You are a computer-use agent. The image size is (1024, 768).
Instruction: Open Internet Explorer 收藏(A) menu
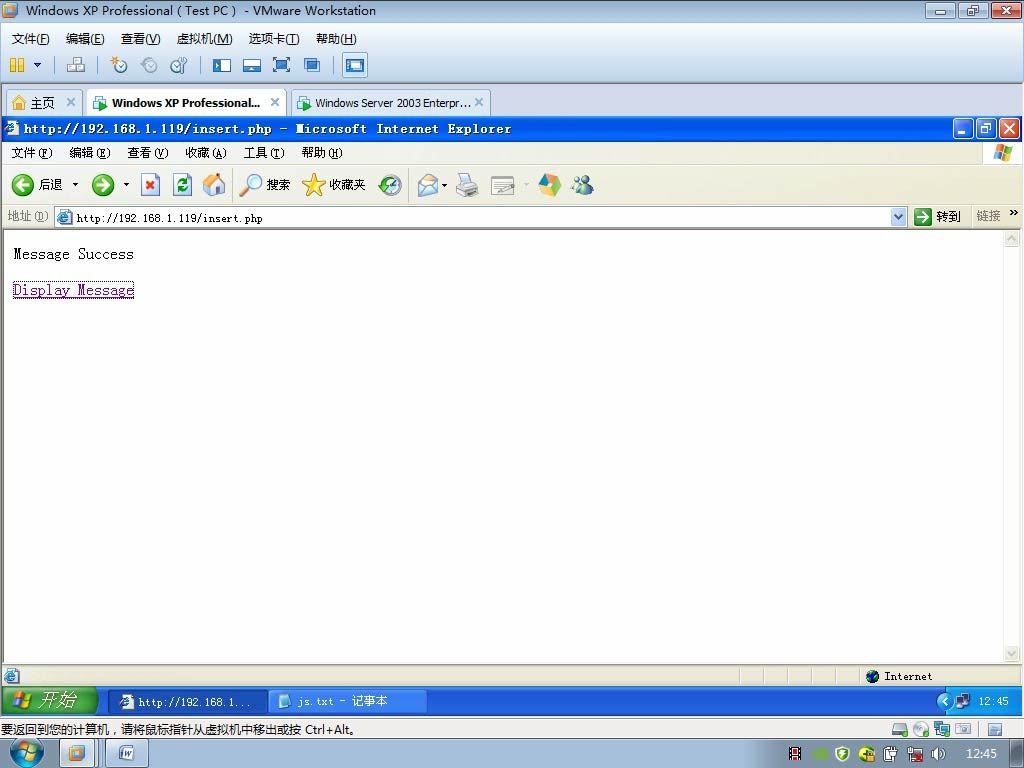pyautogui.click(x=206, y=152)
